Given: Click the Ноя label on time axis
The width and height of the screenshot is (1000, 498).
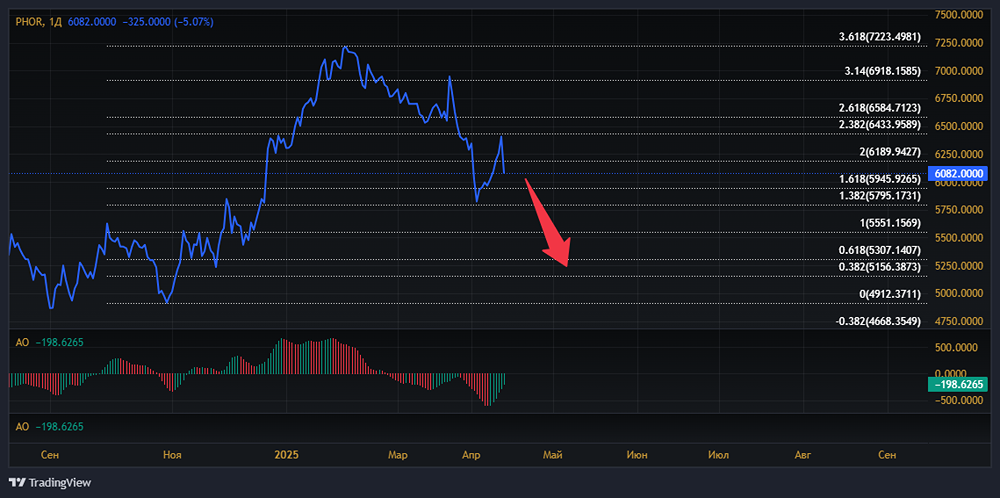Looking at the screenshot, I should coord(172,455).
